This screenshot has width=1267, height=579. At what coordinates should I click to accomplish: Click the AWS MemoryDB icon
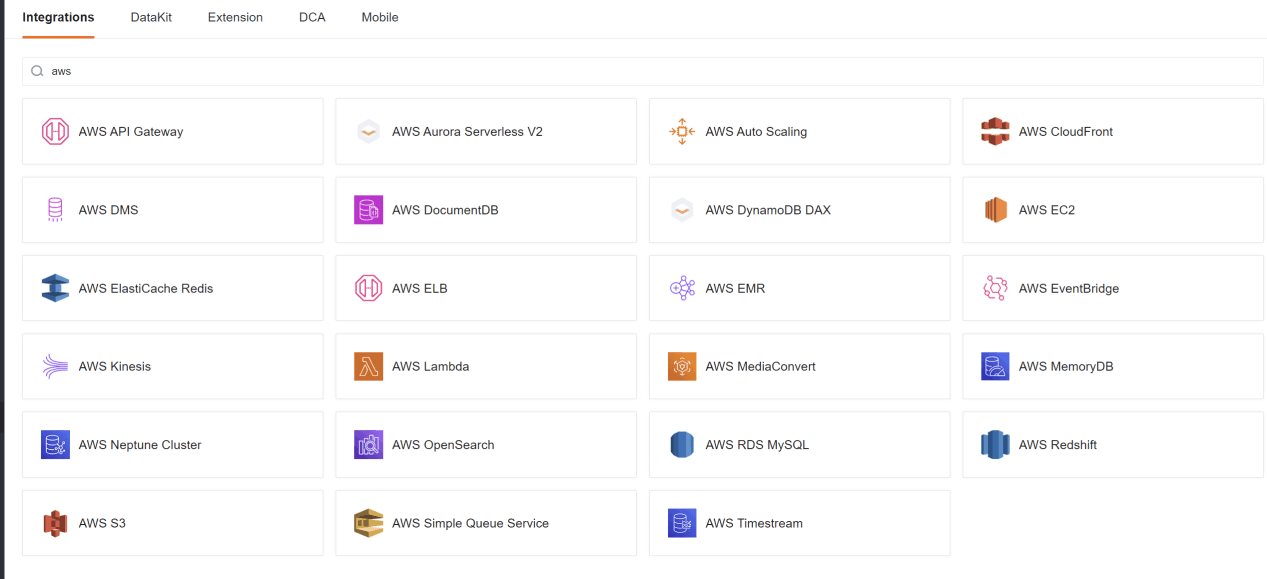(995, 366)
